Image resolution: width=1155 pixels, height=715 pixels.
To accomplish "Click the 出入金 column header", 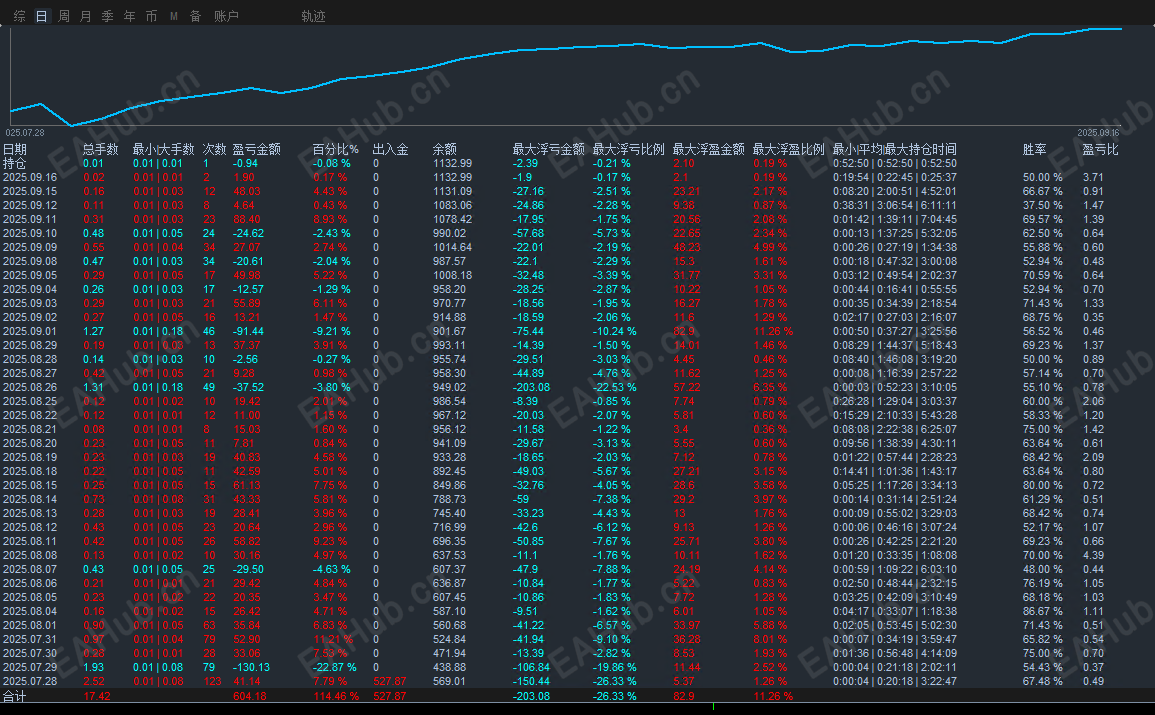I will click(390, 149).
